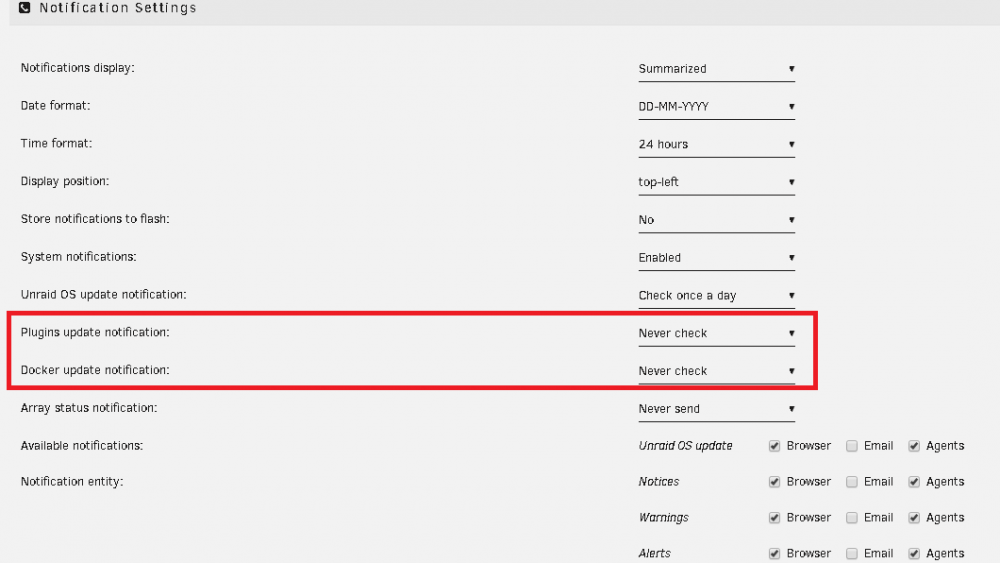Image resolution: width=1000 pixels, height=563 pixels.
Task: Toggle Browser checkbox for Notices
Action: click(774, 482)
